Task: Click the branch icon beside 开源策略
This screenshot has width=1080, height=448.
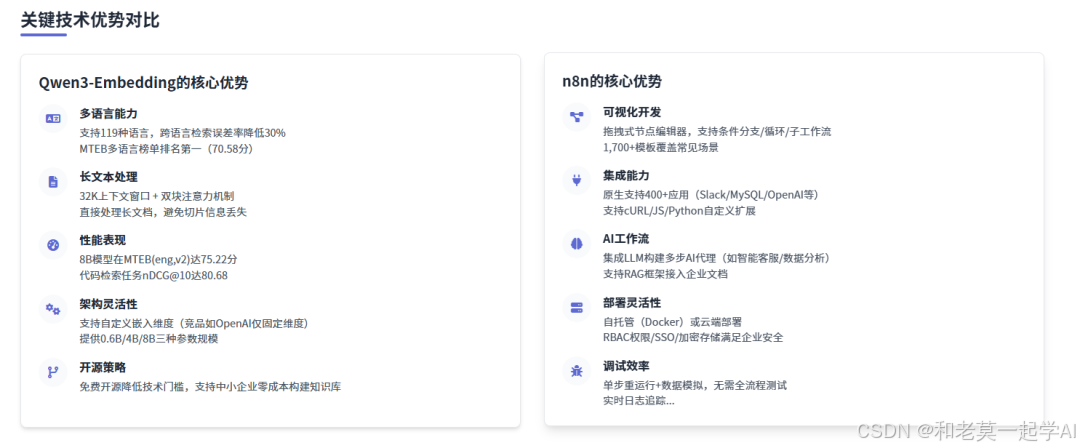Action: click(x=53, y=372)
